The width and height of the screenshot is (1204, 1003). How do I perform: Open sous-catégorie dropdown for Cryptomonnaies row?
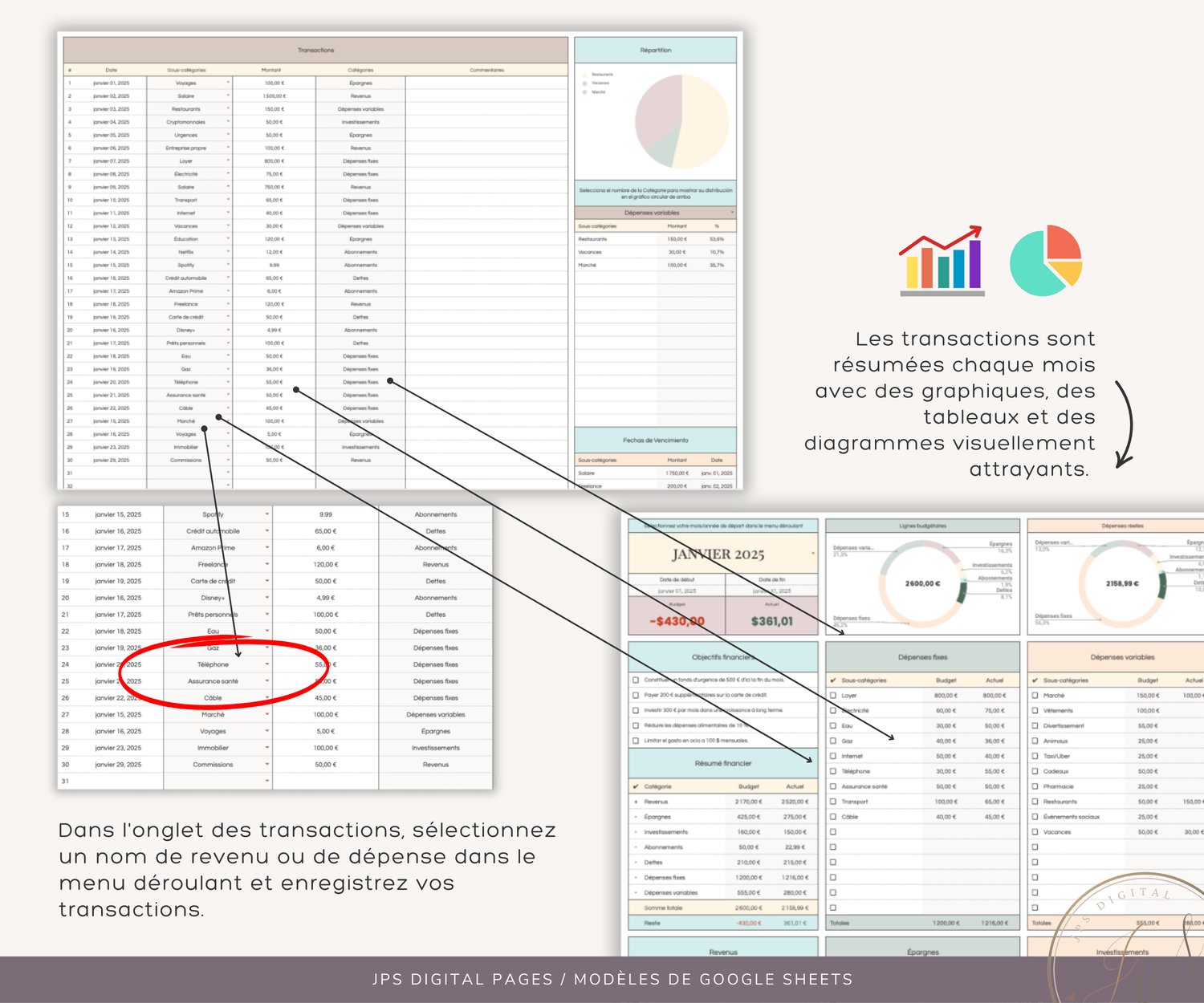coord(228,122)
